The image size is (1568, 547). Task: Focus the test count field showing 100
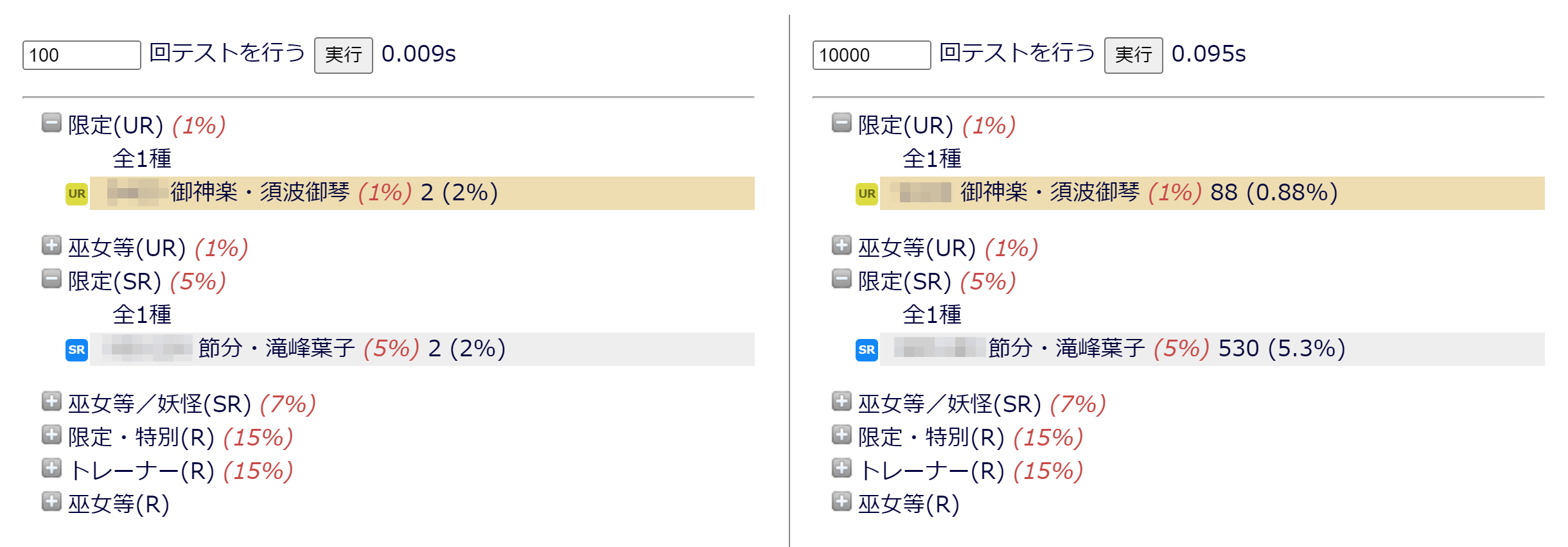pyautogui.click(x=82, y=55)
